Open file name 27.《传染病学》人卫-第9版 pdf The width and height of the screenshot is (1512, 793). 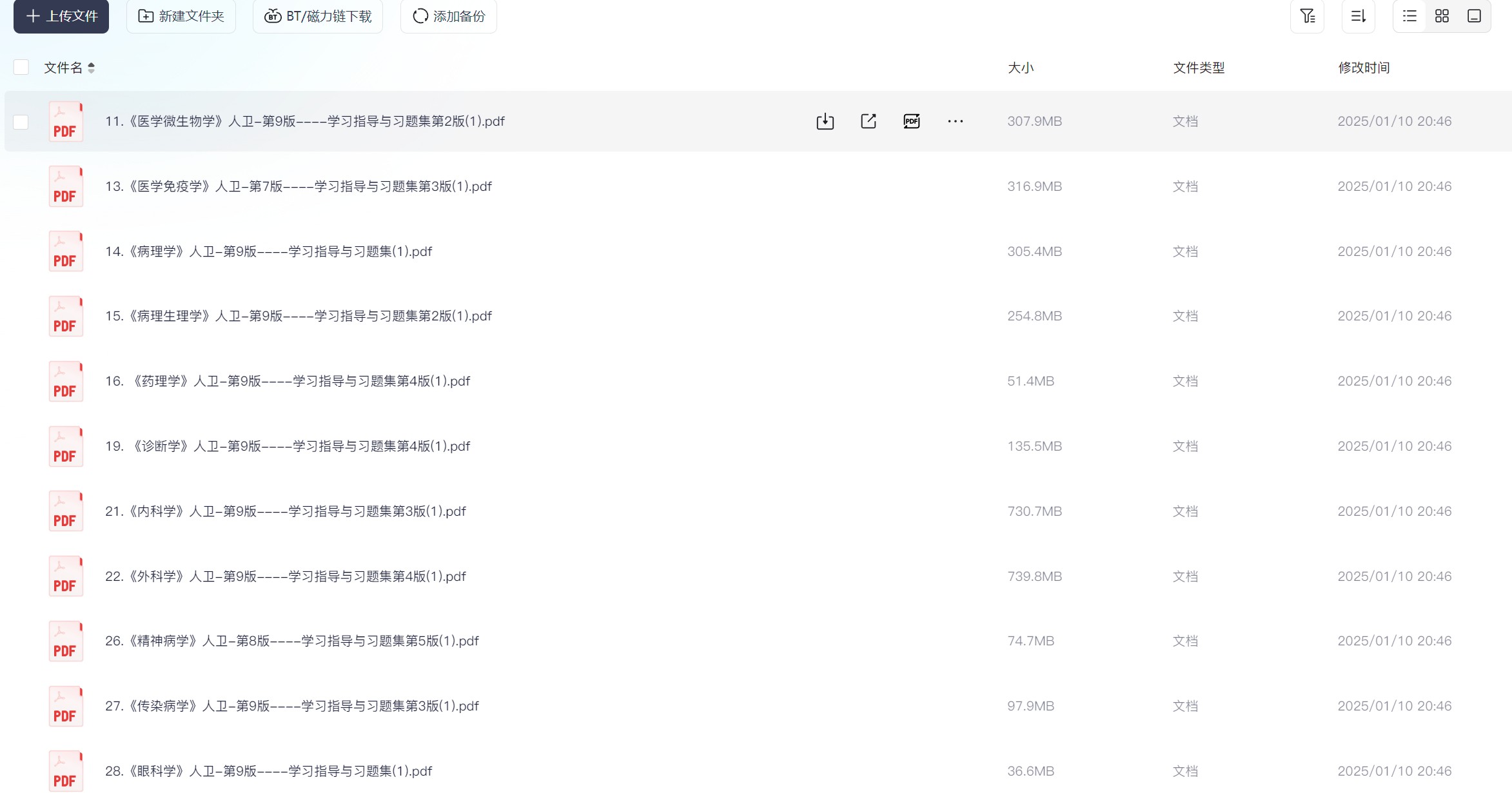292,706
